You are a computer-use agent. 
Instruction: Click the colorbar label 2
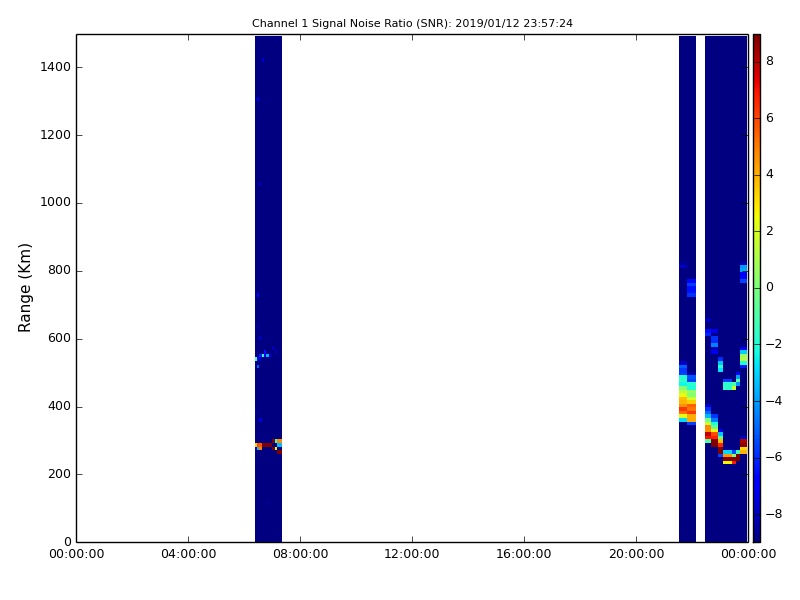770,231
